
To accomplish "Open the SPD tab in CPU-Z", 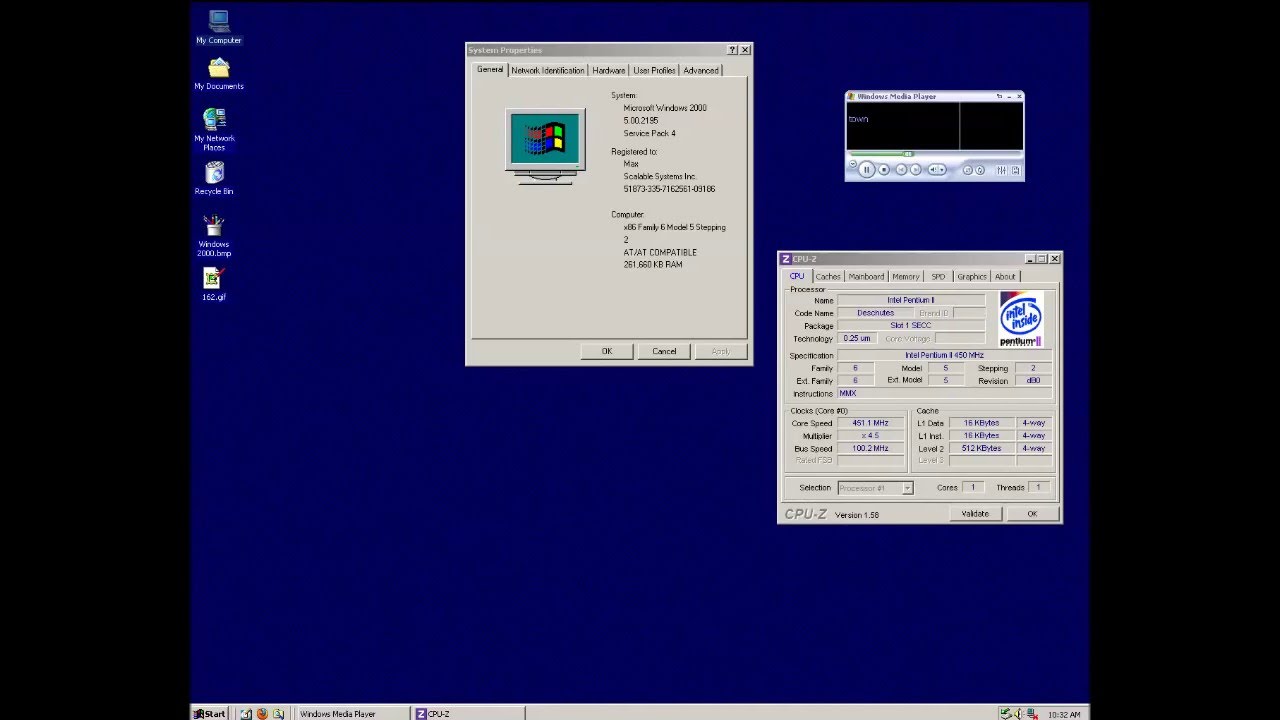I will (938, 276).
